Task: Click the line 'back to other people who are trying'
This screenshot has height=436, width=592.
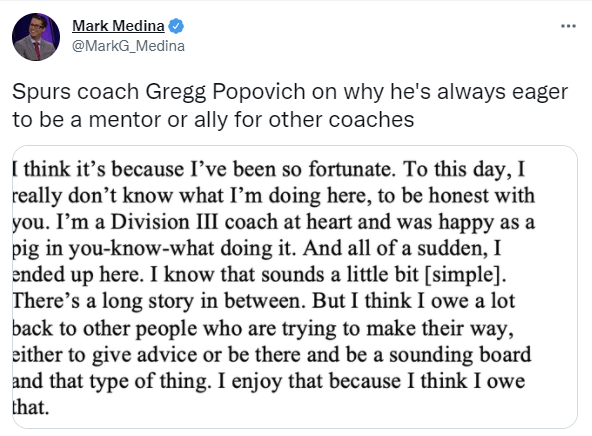Action: 263,328
